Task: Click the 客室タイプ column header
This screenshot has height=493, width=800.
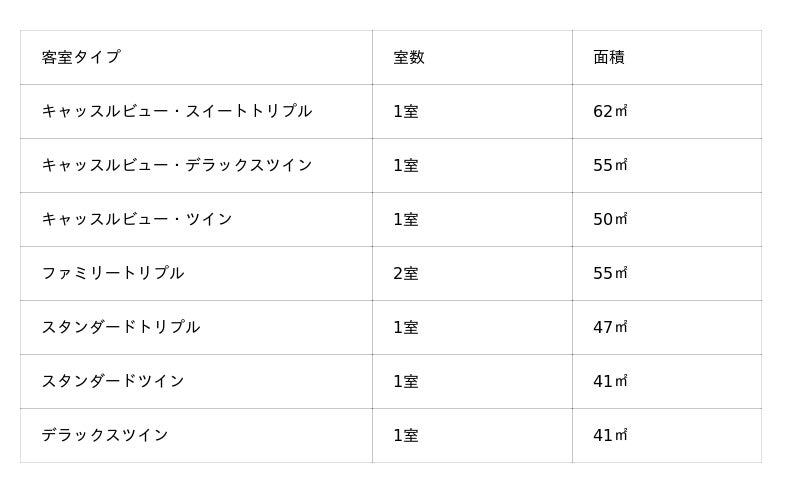Action: coord(81,57)
